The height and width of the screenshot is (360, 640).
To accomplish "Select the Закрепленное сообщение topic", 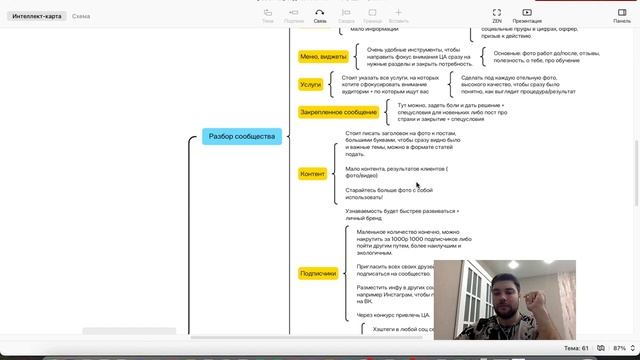I will 338,112.
